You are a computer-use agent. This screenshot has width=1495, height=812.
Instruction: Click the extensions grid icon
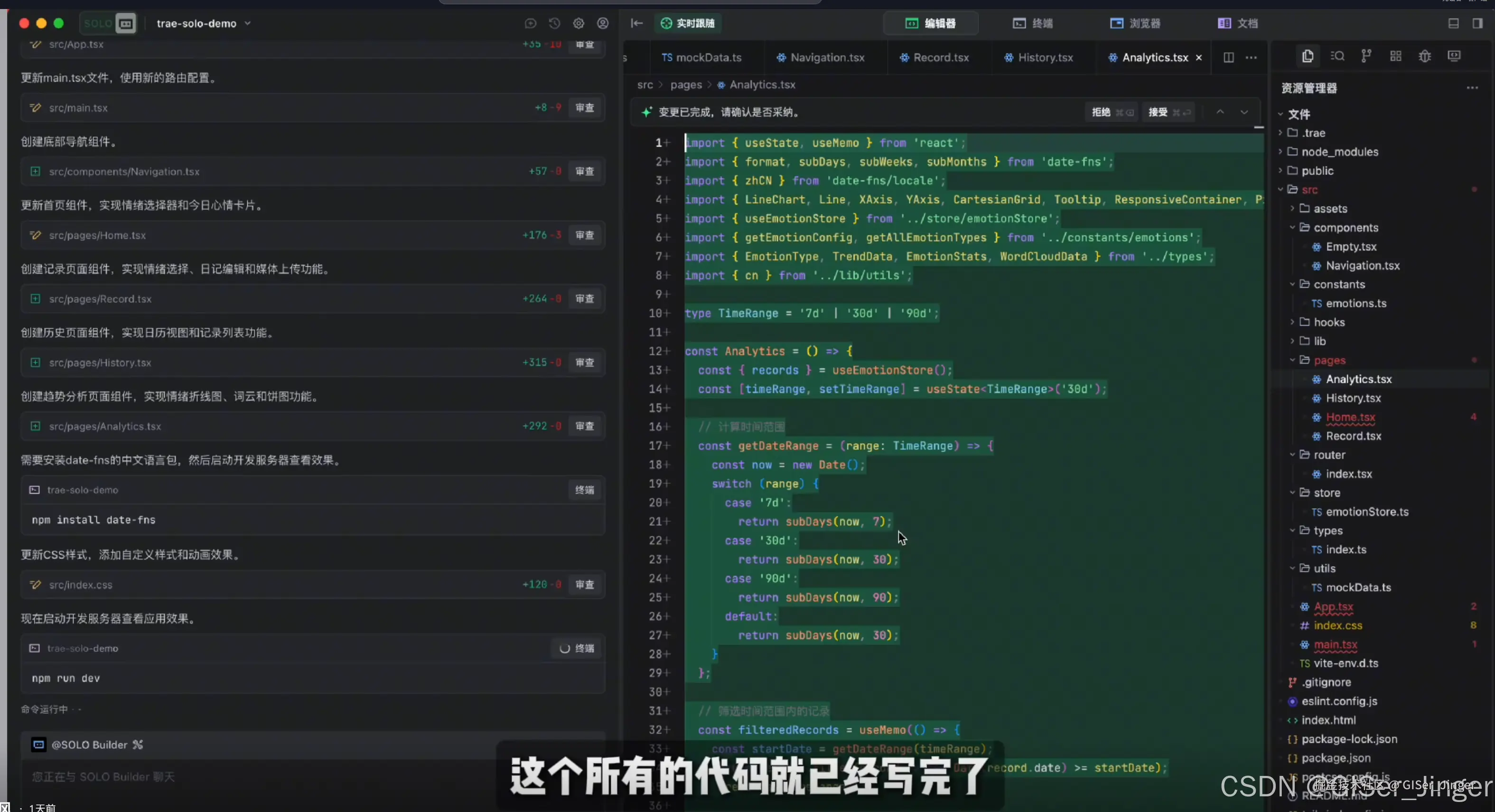pos(1396,56)
